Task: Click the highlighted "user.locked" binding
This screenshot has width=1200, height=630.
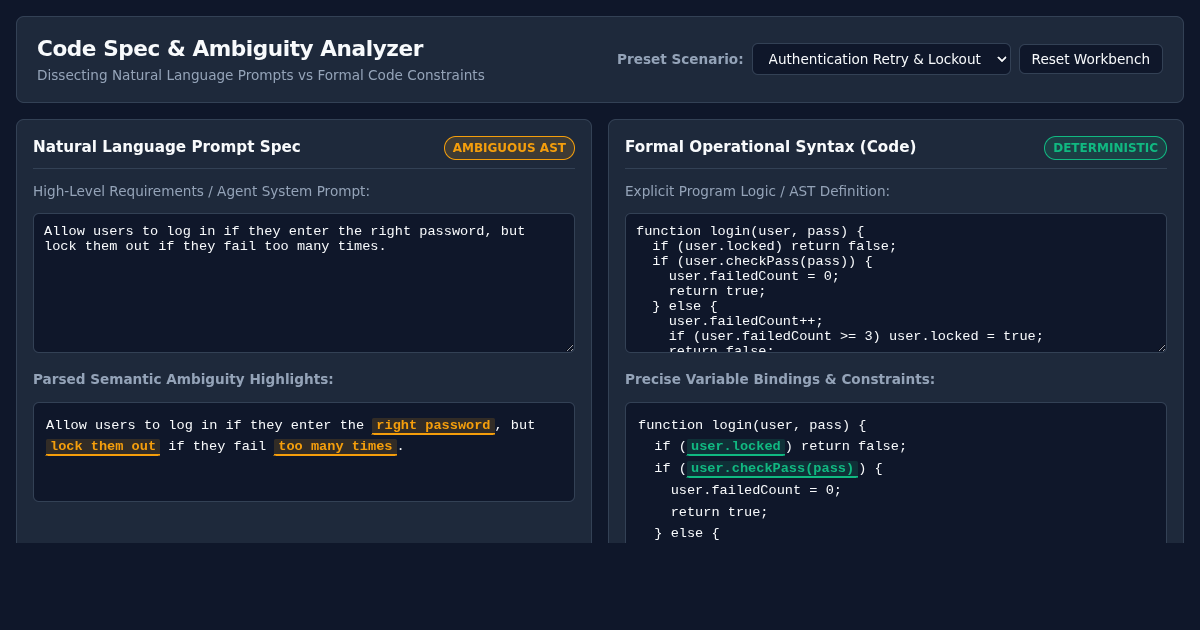Action: coord(735,447)
